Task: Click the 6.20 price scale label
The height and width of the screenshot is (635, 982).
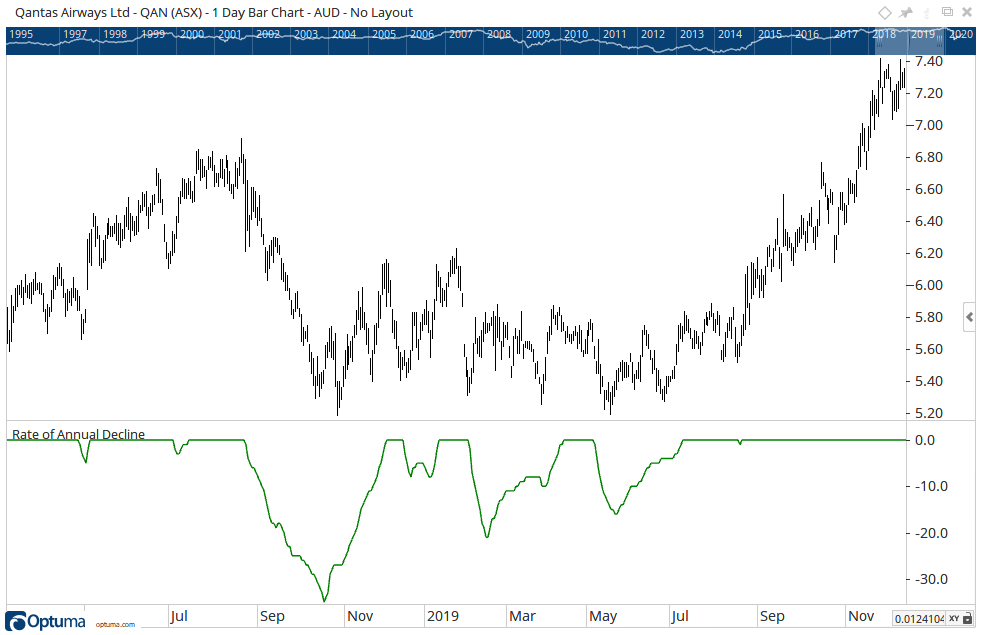Action: coord(929,253)
